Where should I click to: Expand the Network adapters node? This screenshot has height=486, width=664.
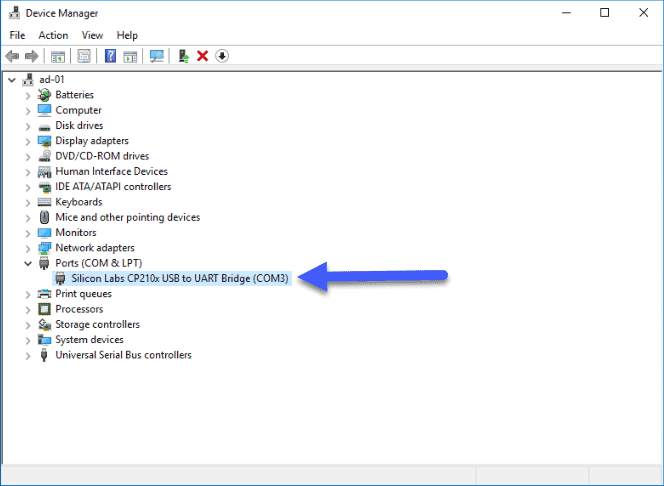tap(28, 249)
